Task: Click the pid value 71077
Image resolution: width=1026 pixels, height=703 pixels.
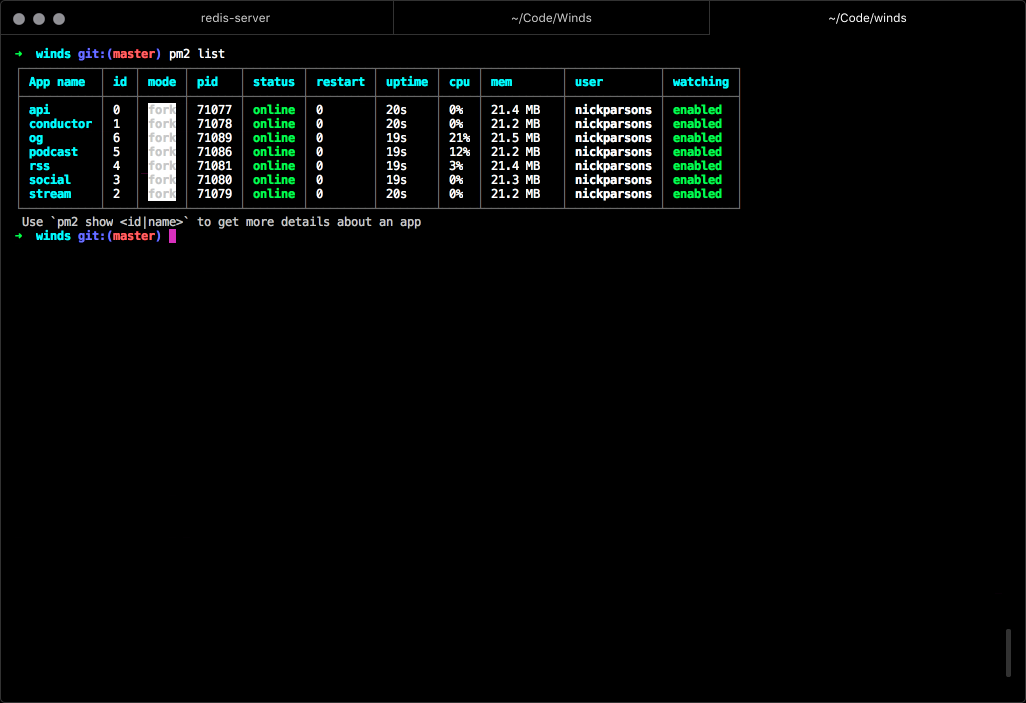Action: (x=214, y=110)
